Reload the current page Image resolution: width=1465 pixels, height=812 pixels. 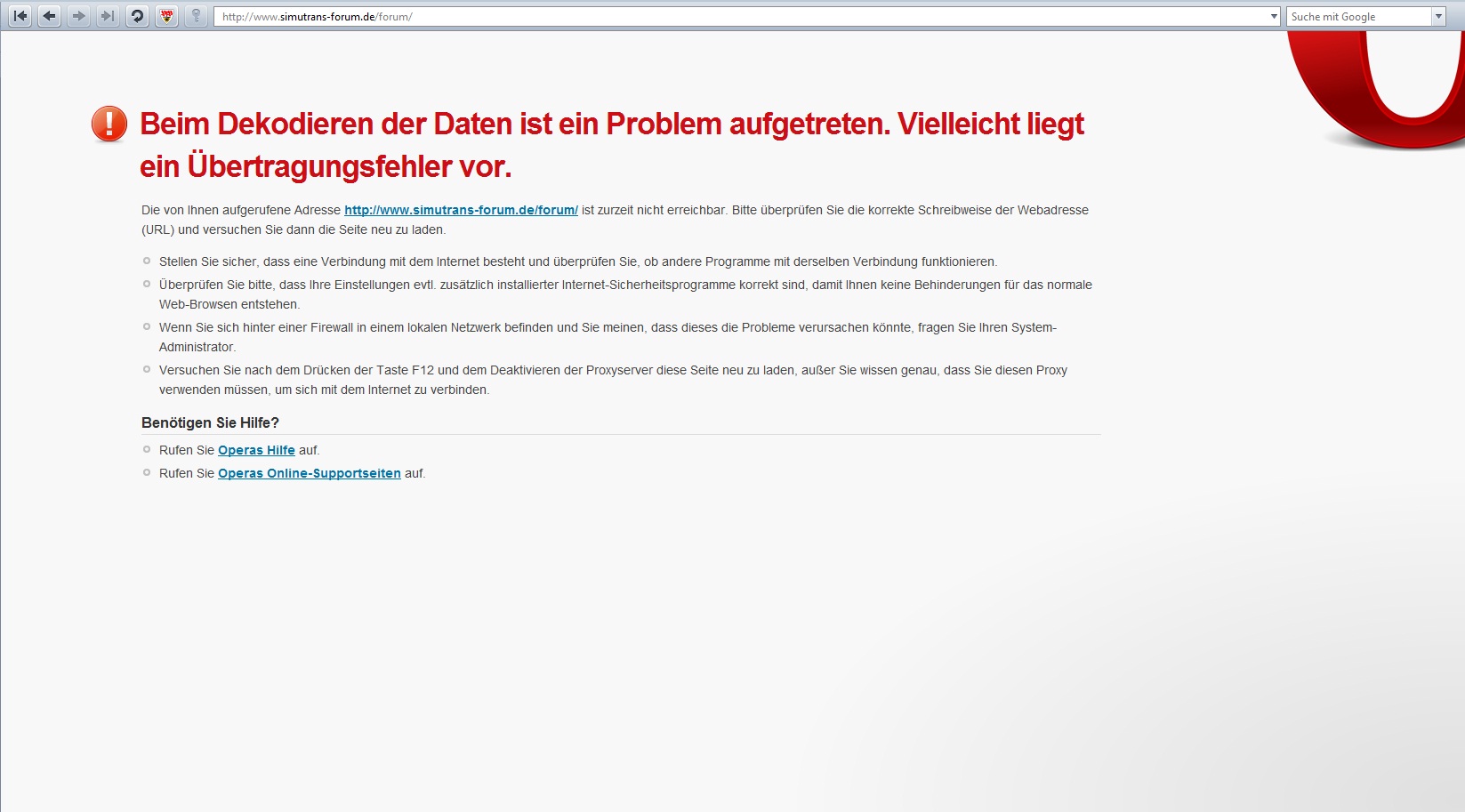(137, 16)
